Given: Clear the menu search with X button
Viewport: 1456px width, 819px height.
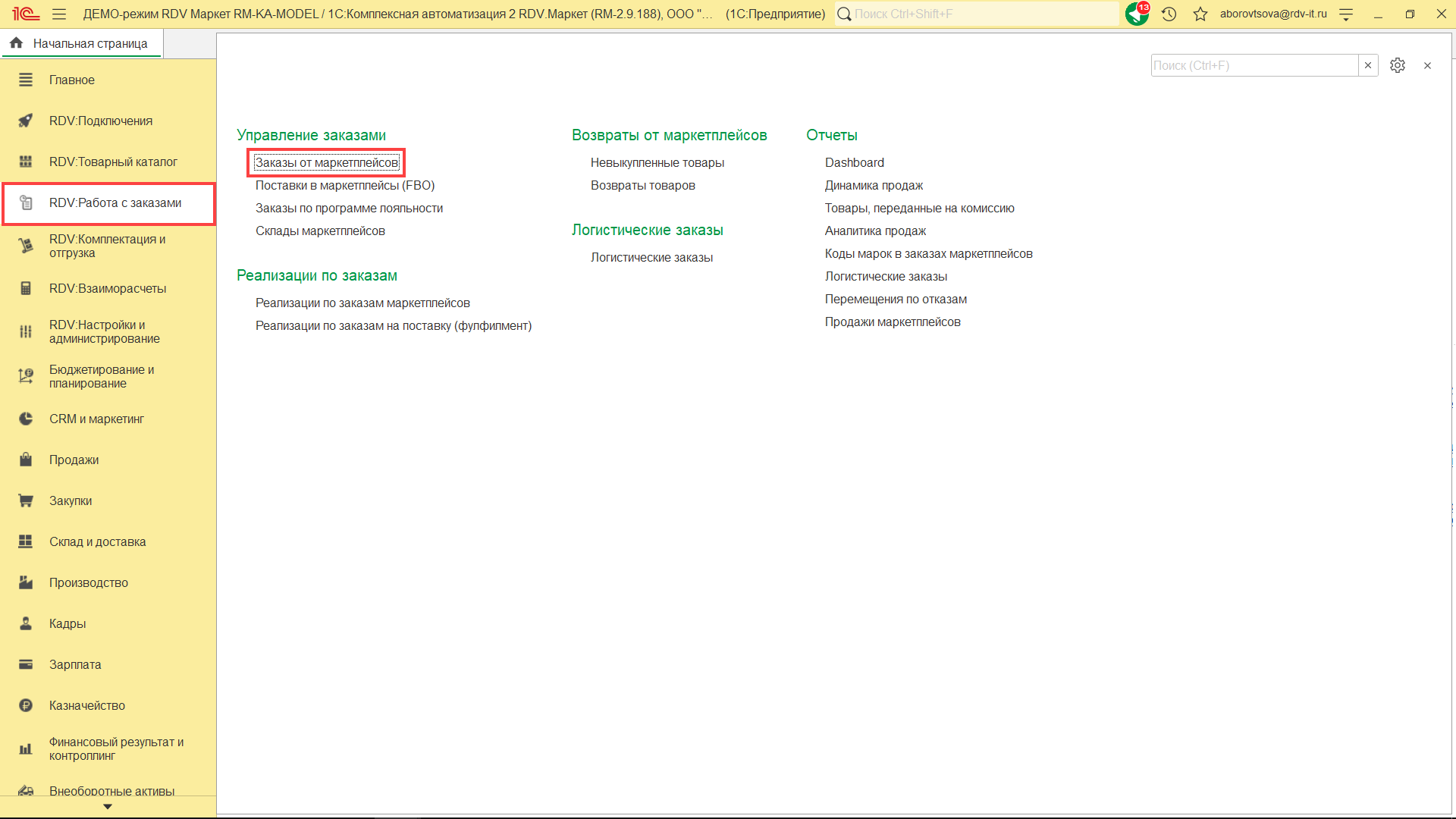Looking at the screenshot, I should 1367,65.
